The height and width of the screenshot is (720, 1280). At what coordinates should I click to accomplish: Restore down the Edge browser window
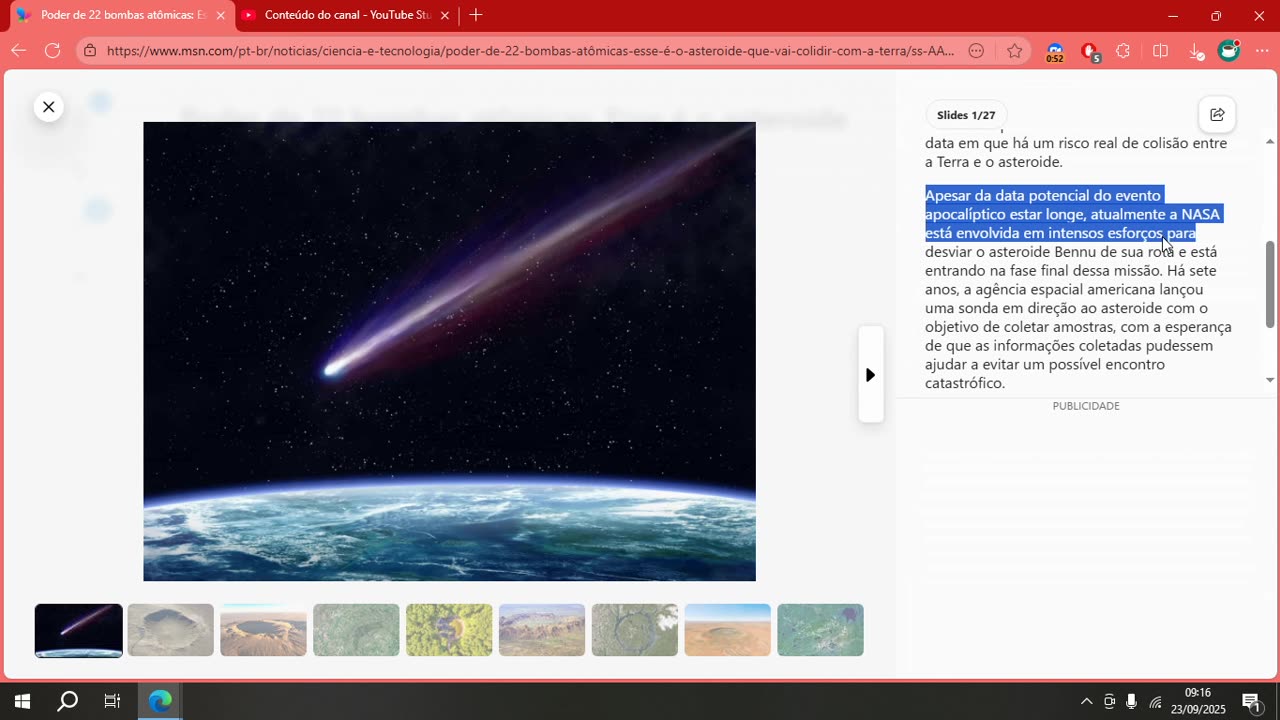point(1216,15)
